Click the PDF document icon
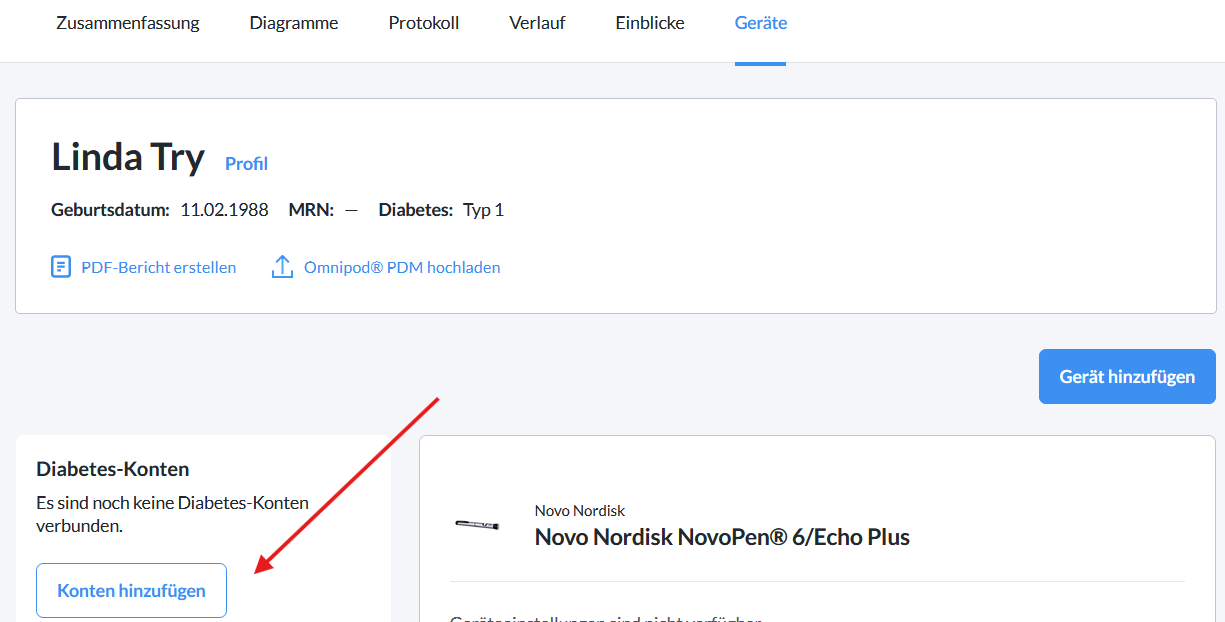The image size is (1225, 622). coord(61,267)
